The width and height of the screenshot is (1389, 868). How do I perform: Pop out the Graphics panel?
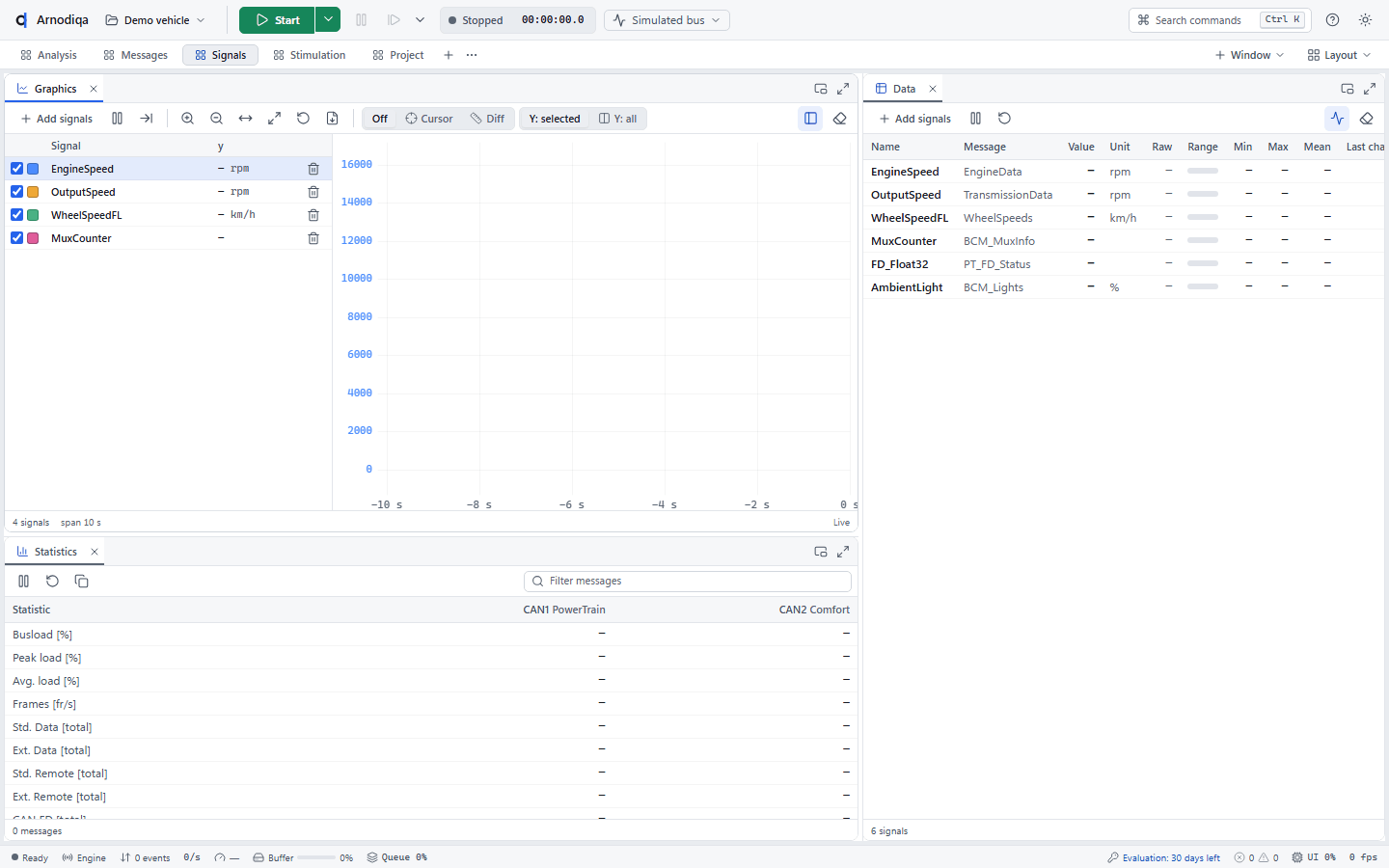pos(821,89)
